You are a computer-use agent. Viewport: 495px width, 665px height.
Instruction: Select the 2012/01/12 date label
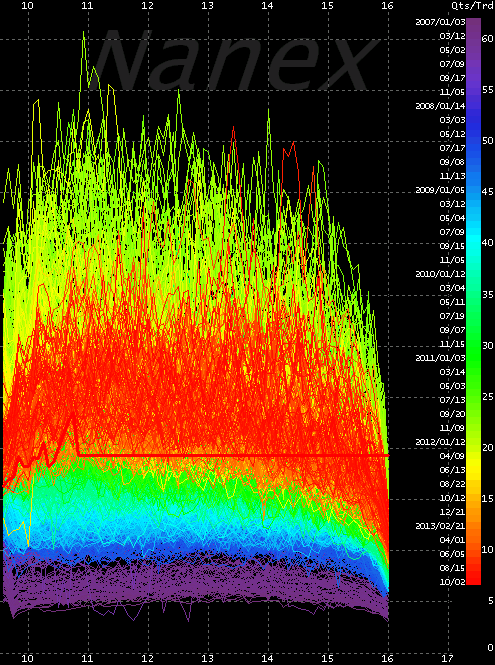[440, 442]
